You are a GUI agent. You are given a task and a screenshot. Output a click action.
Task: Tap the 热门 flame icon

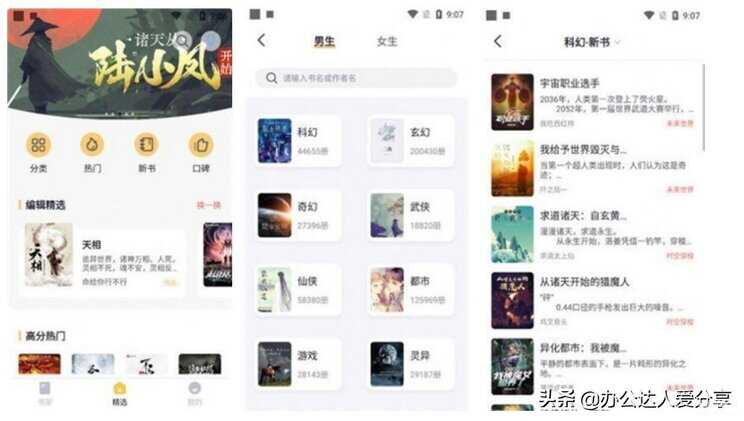click(x=92, y=145)
